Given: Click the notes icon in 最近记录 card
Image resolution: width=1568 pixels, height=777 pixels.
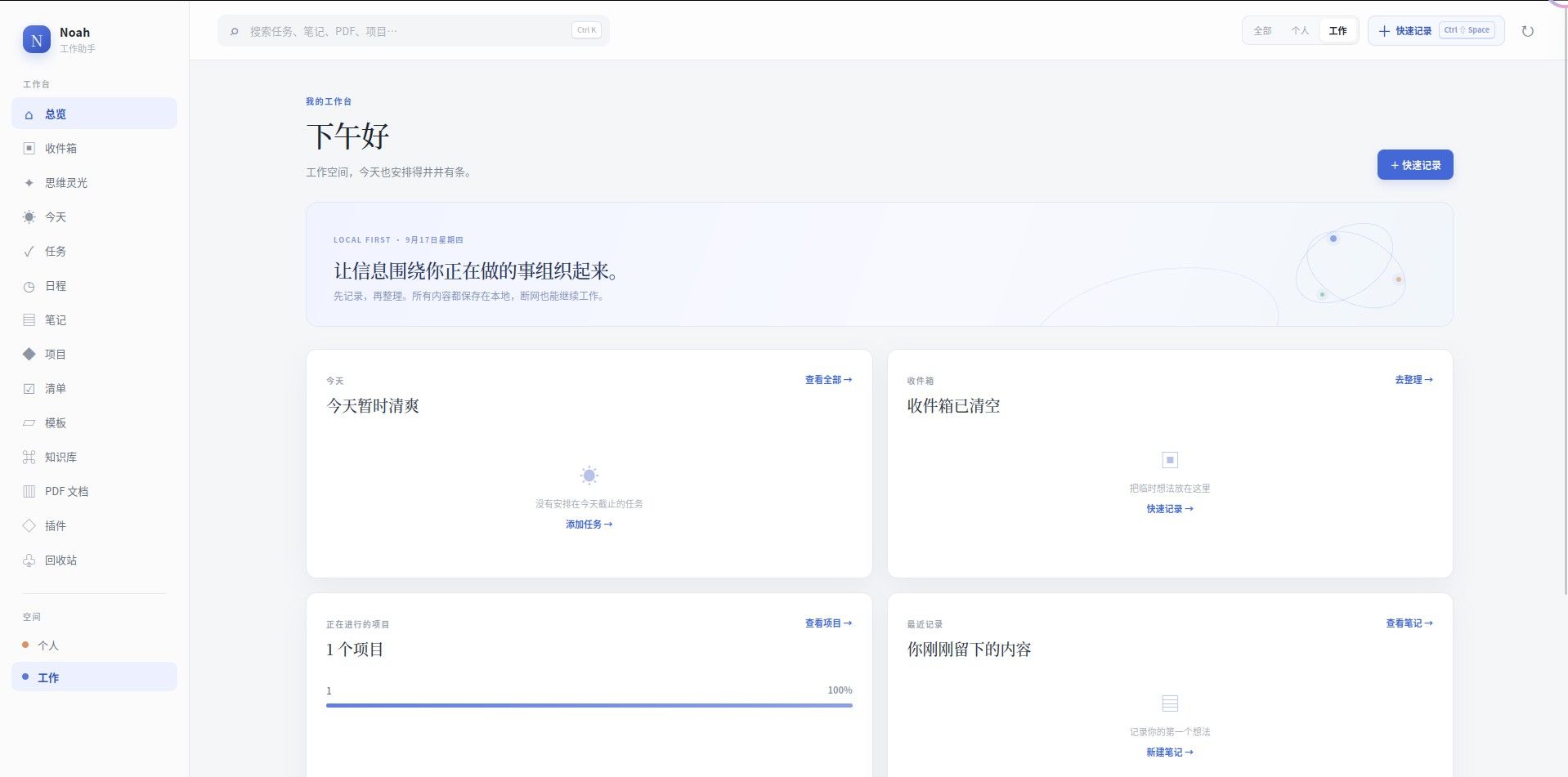Looking at the screenshot, I should click(1170, 703).
